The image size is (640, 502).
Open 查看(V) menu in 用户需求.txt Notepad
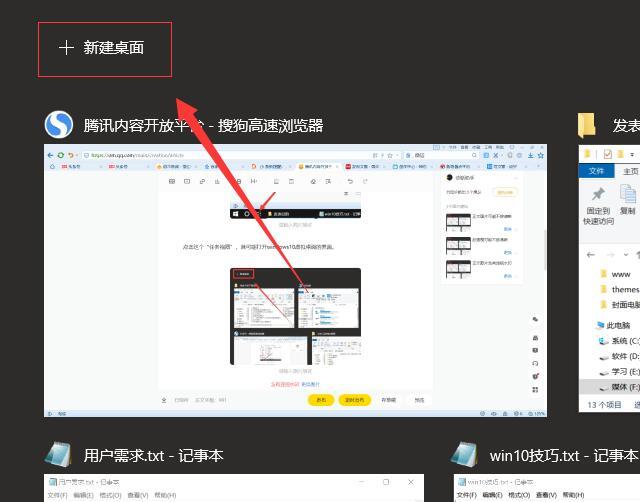click(138, 495)
